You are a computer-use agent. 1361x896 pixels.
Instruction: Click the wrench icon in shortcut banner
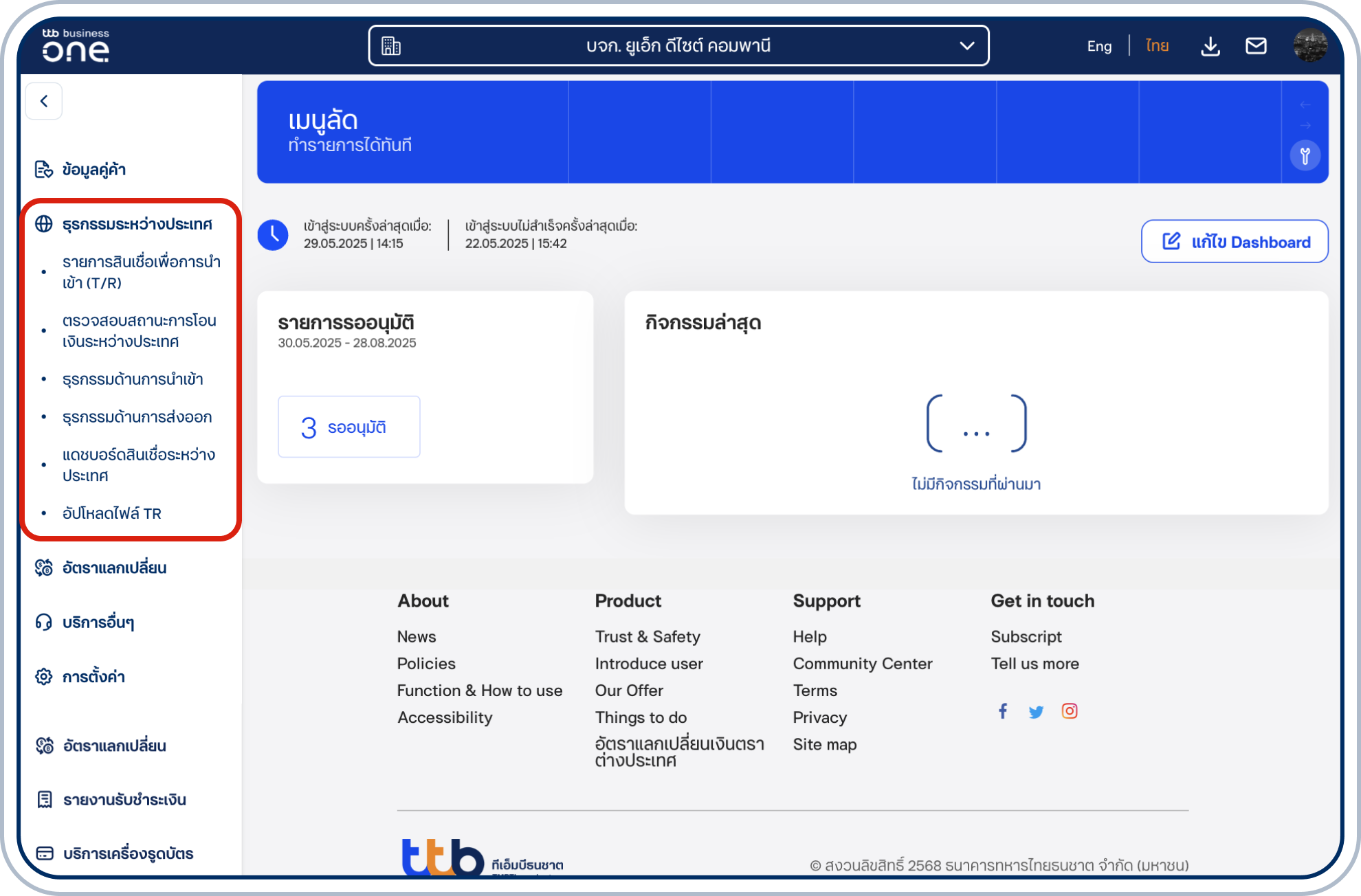pyautogui.click(x=1305, y=156)
